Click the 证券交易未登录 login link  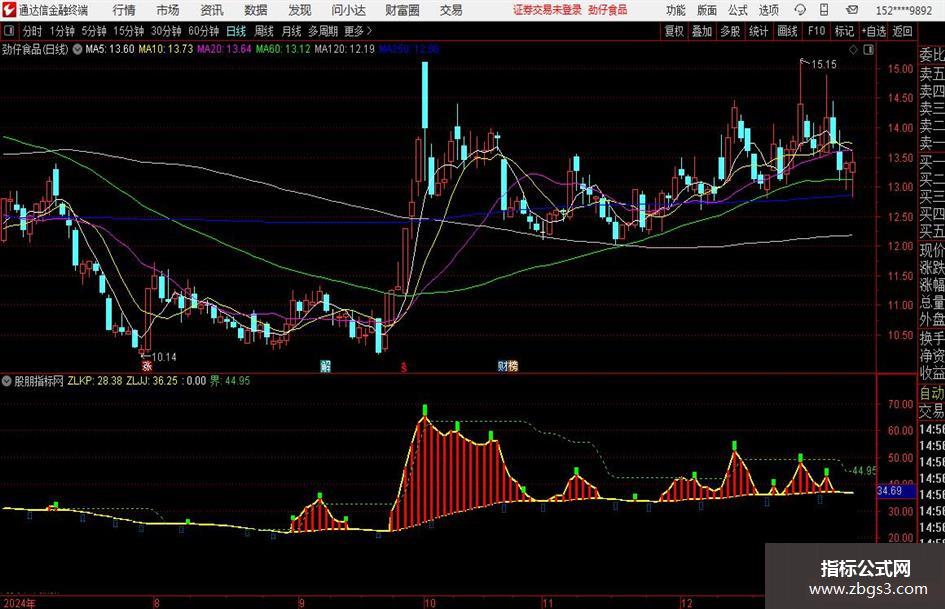click(547, 10)
